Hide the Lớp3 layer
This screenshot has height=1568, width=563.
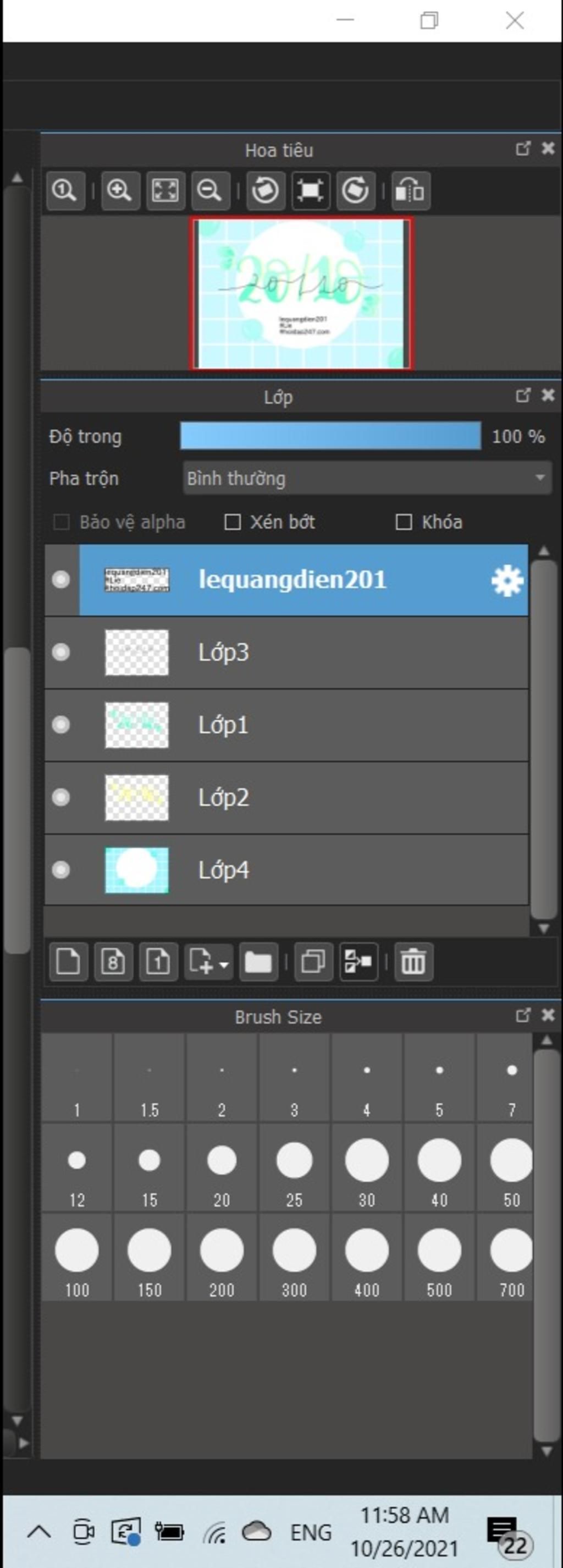(x=61, y=652)
